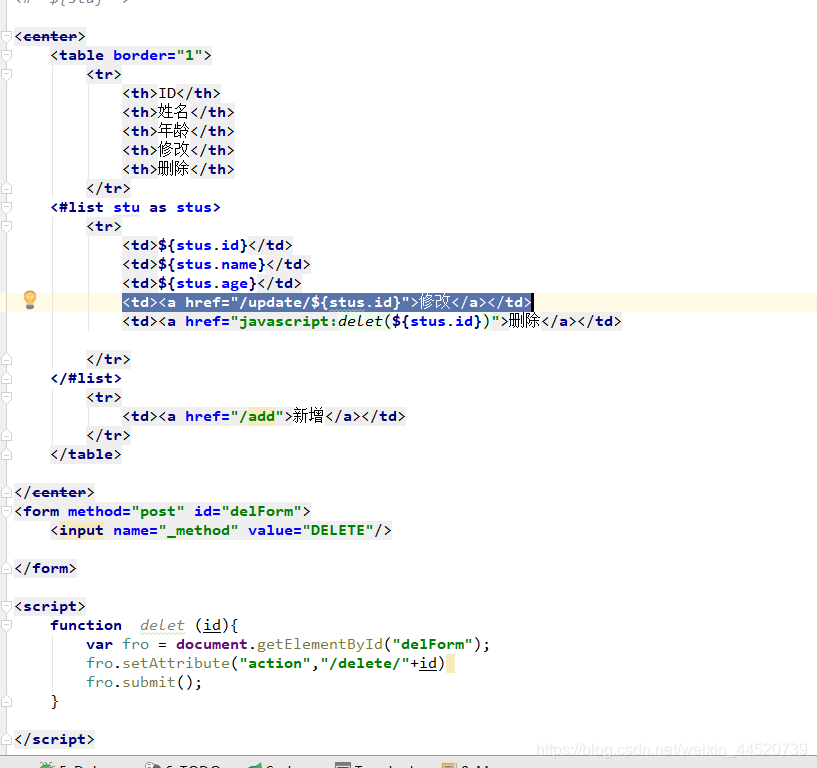Click the fro.submit(); line
Image resolution: width=817 pixels, height=768 pixels.
(144, 683)
